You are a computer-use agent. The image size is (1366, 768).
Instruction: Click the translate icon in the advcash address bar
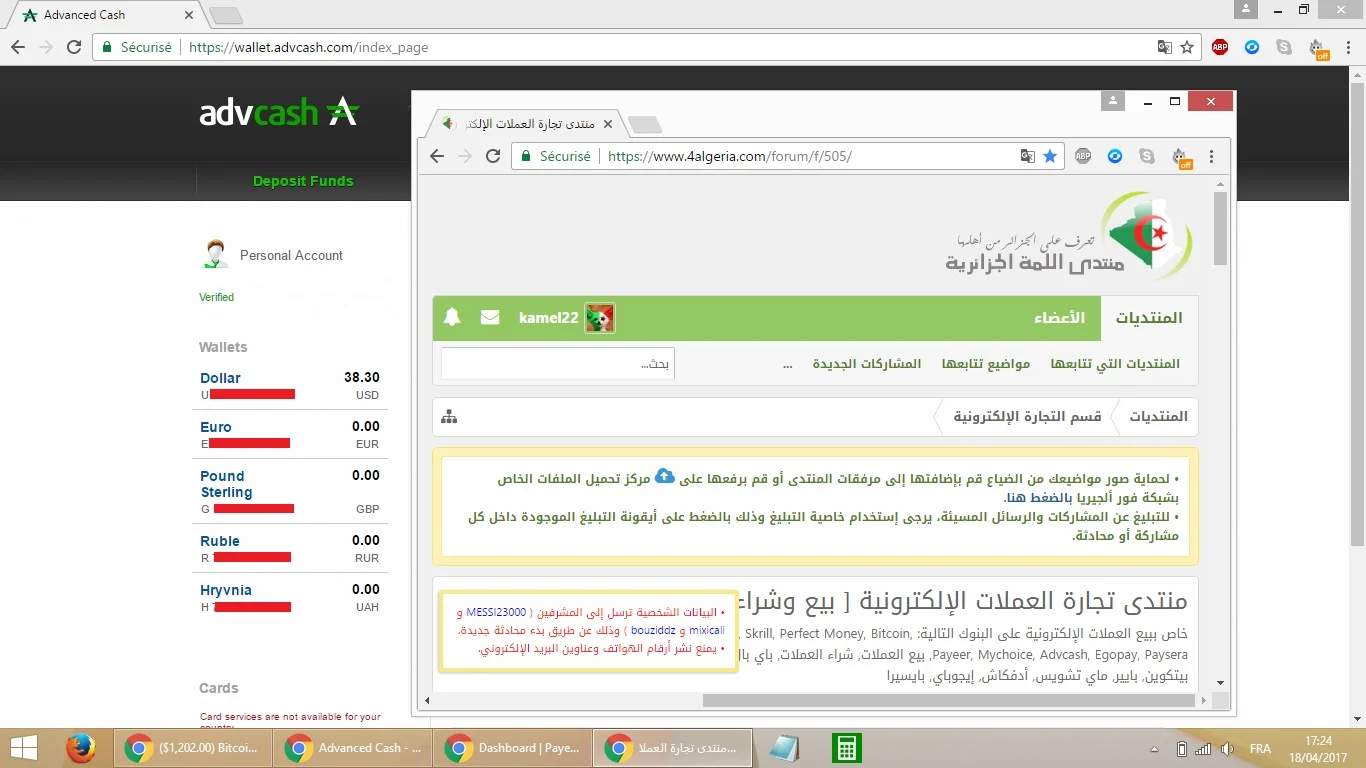(1164, 47)
